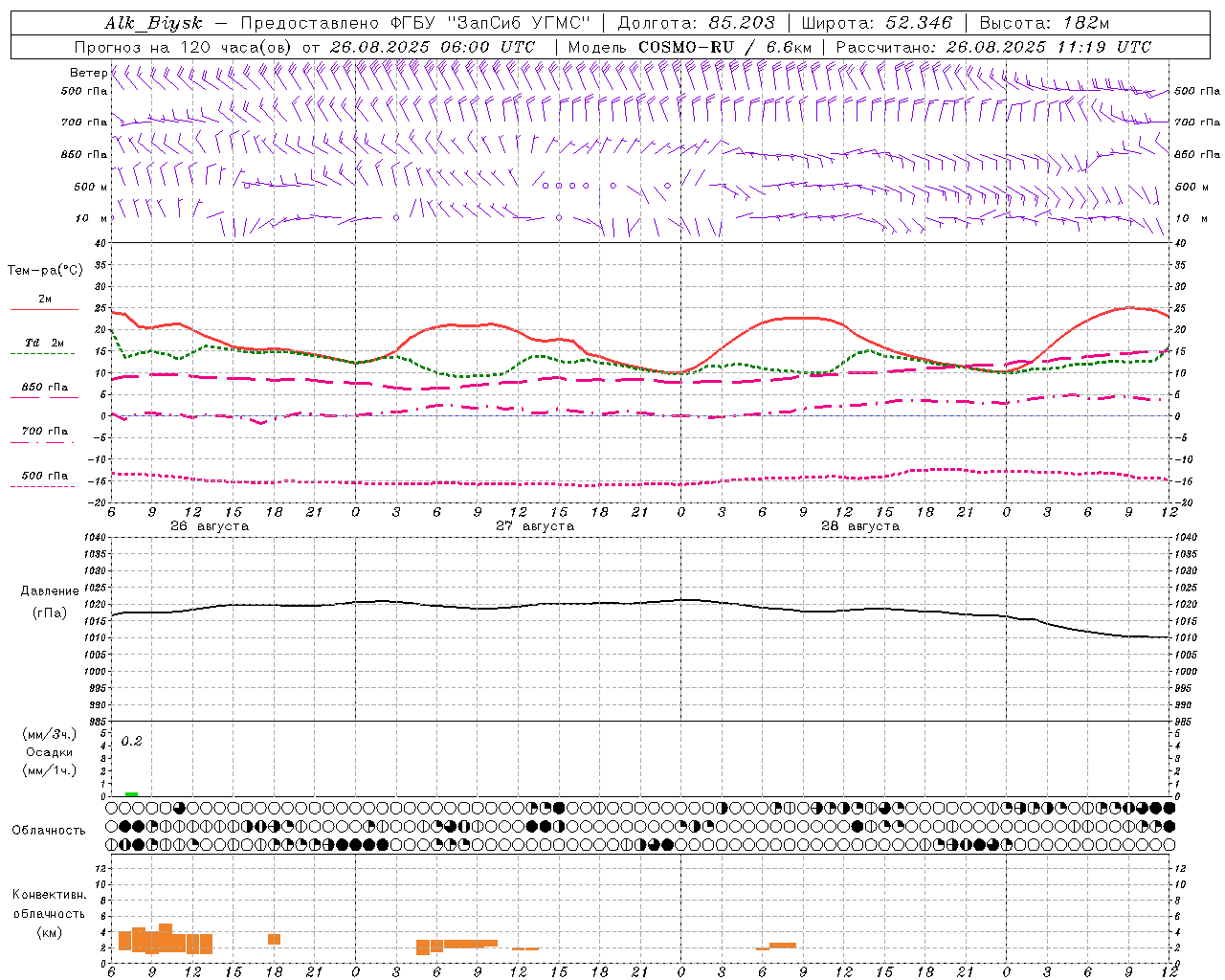Viewport: 1225px width, 980px height.
Task: Click the Давление pressure panel label
Action: tap(49, 591)
